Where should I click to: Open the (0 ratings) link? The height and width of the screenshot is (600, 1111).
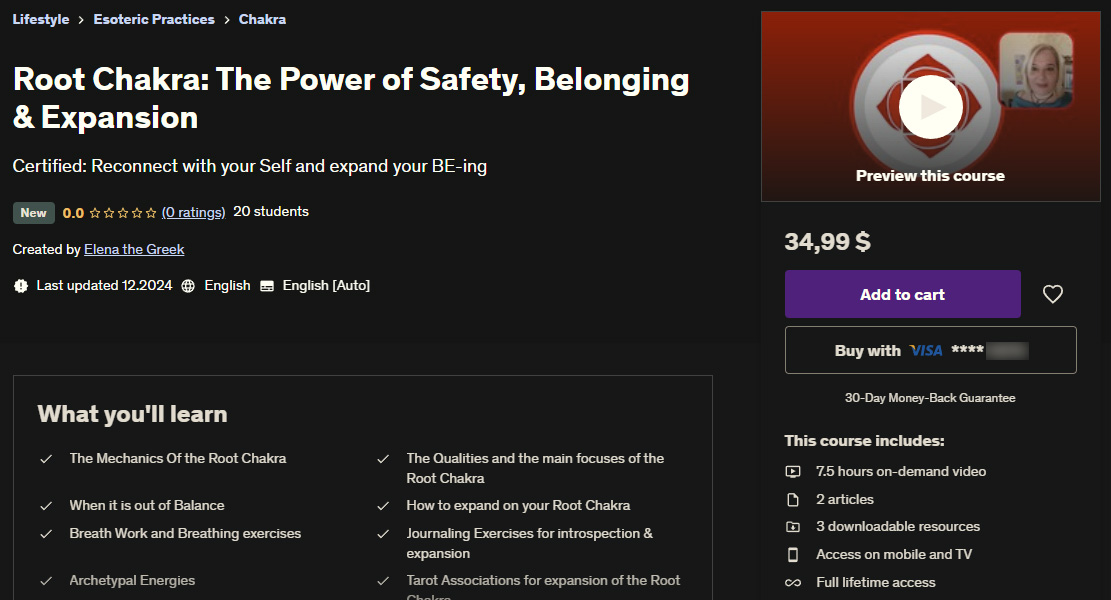coord(193,212)
